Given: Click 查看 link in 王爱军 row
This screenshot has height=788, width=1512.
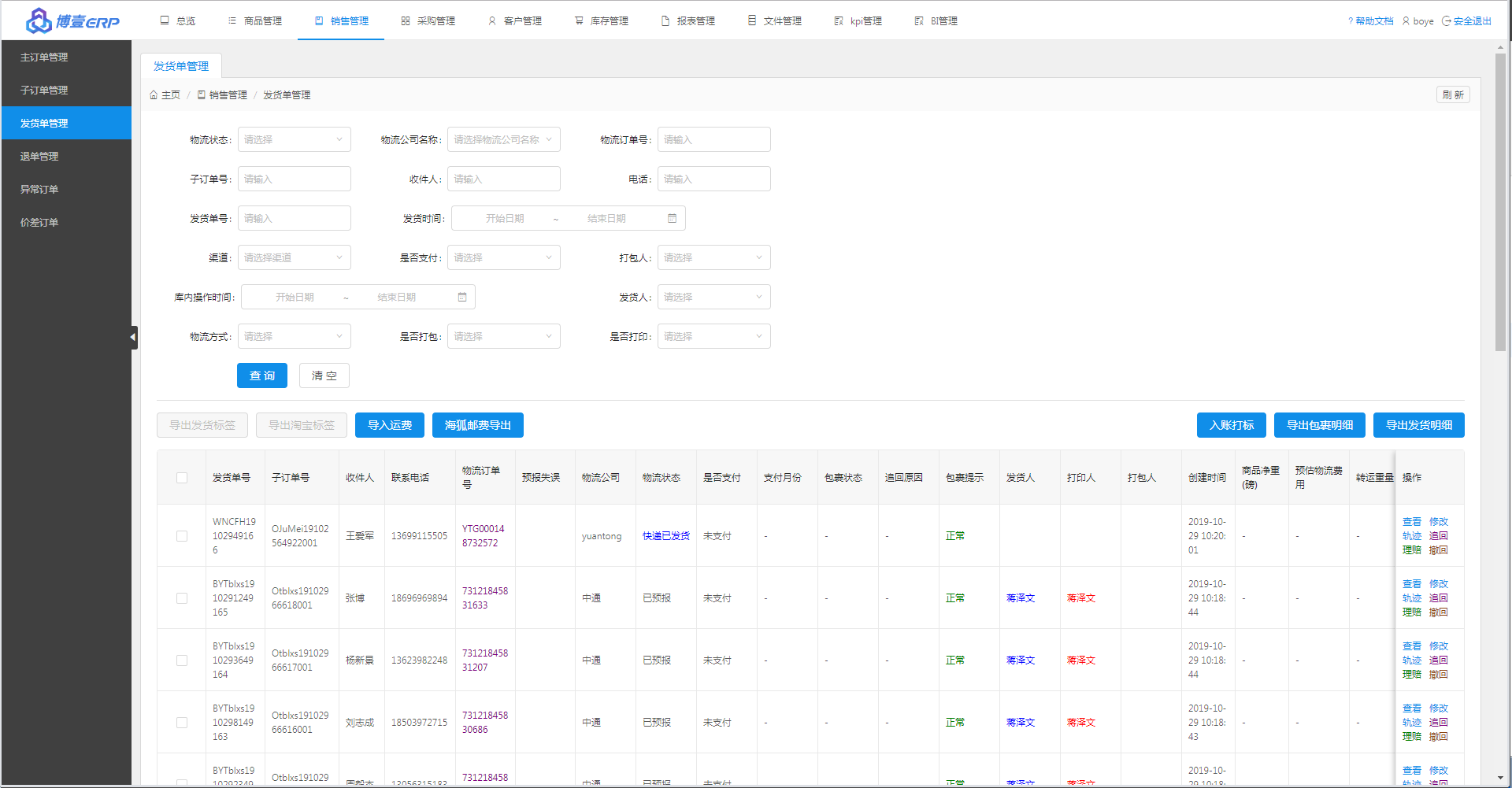Looking at the screenshot, I should [x=1412, y=522].
